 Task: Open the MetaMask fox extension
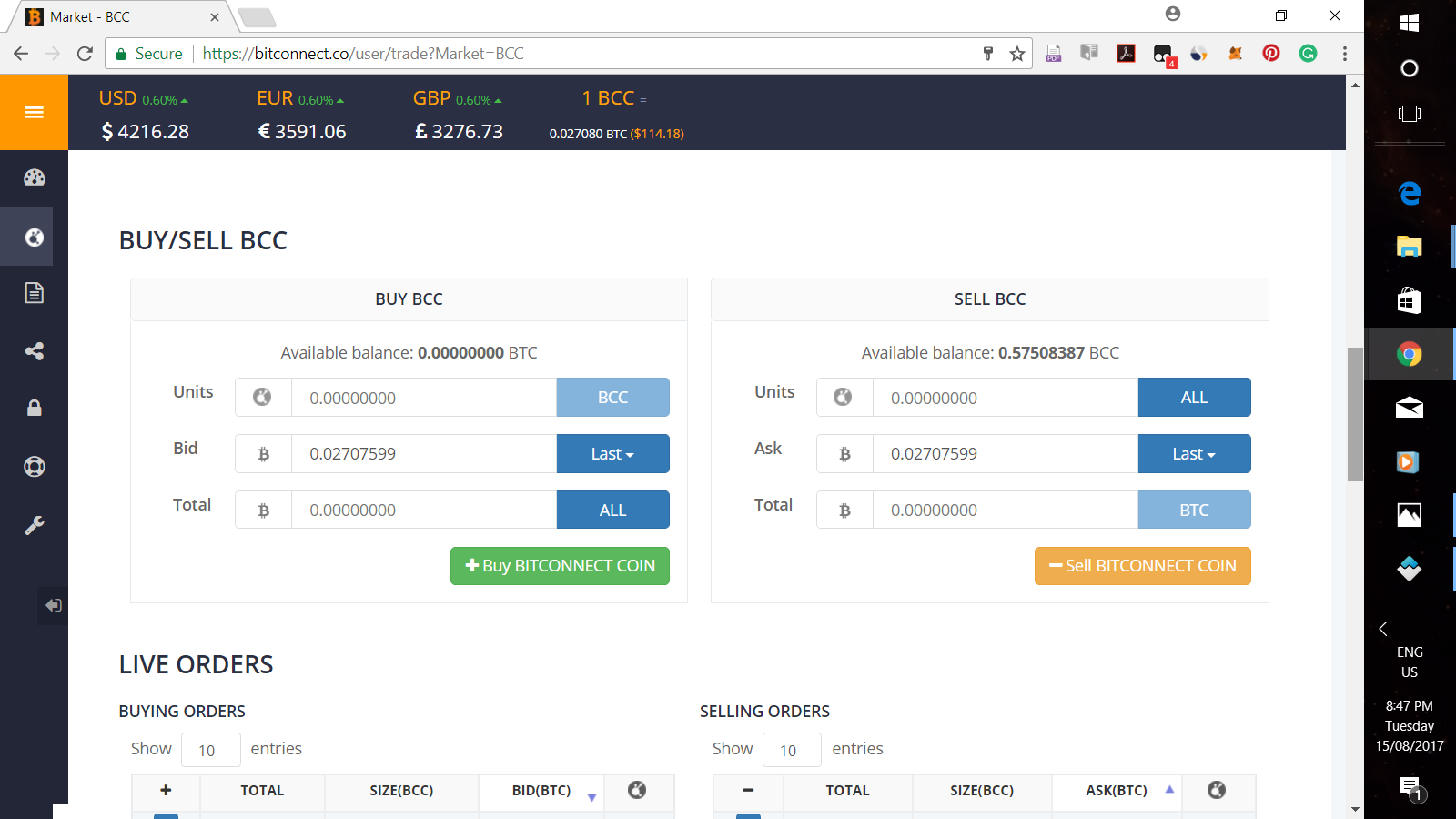pyautogui.click(x=1235, y=54)
